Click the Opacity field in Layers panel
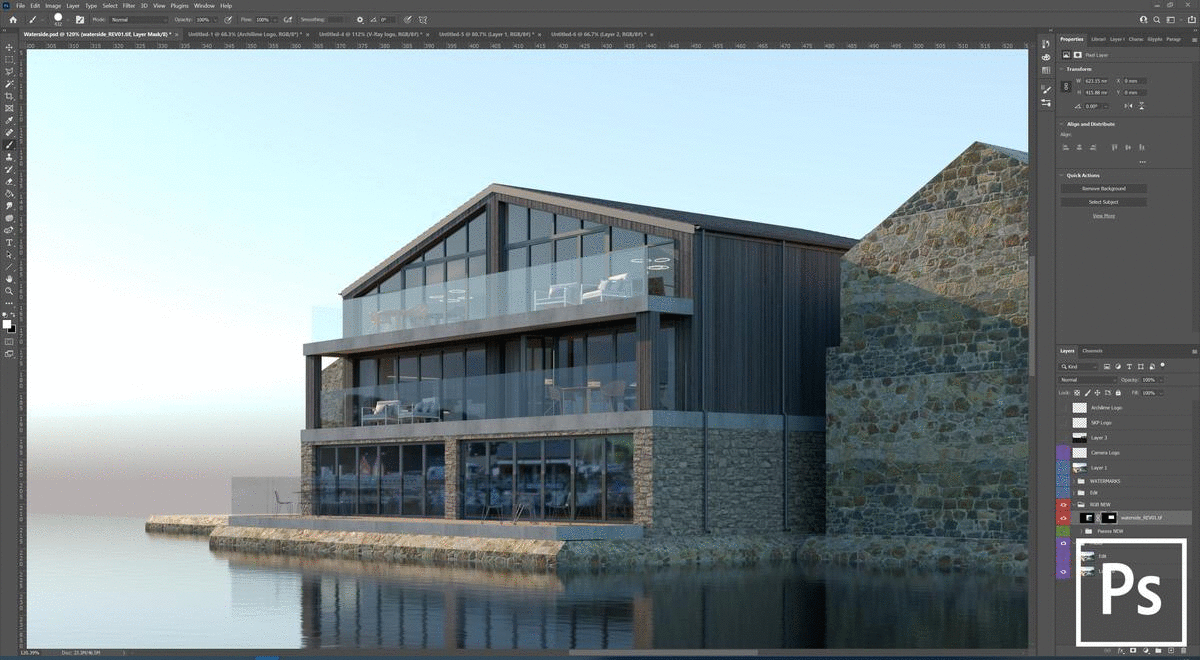 (1148, 380)
